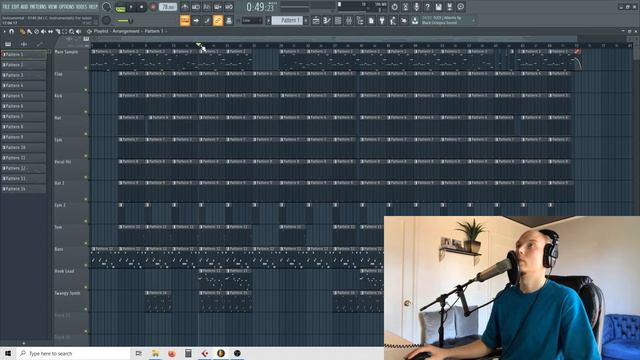Select Pattern 10 in pattern list
The height and width of the screenshot is (360, 640).
(24, 147)
